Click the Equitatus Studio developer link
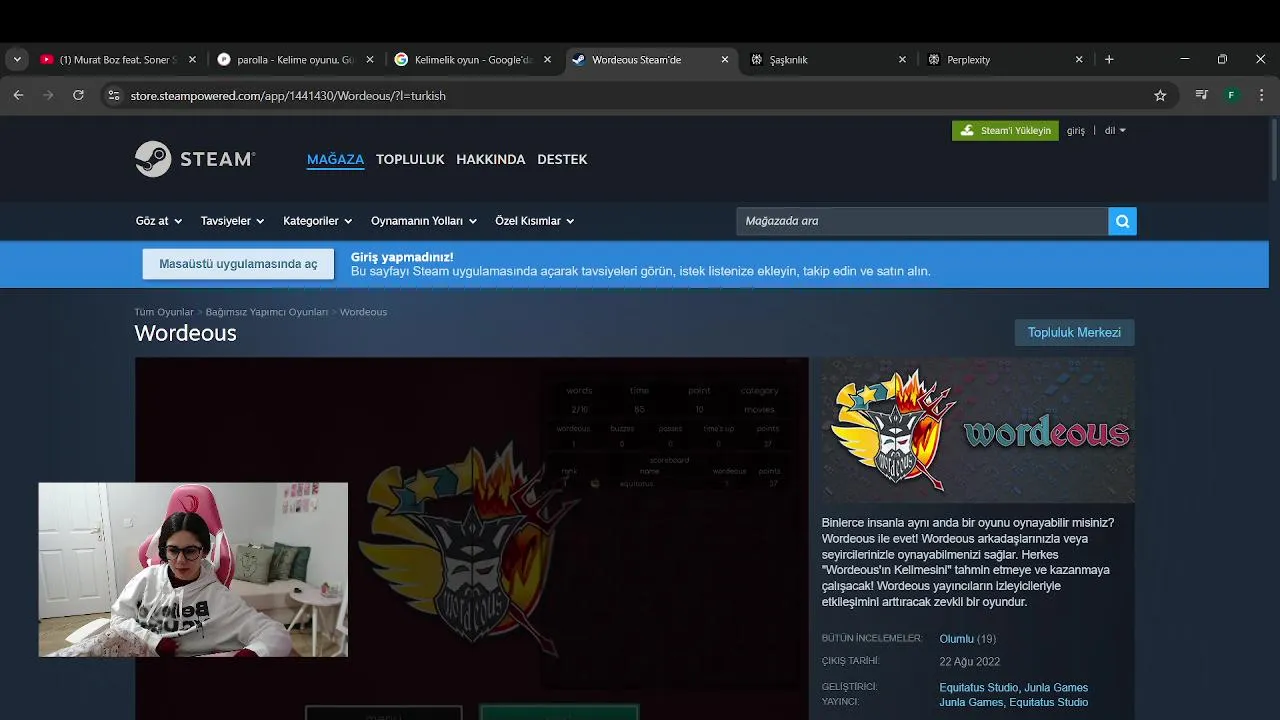Screen dimensions: 1280x720 978,688
